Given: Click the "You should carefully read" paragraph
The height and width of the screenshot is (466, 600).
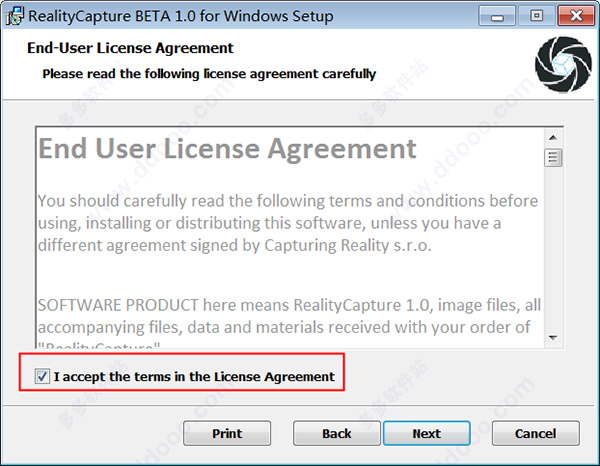Looking at the screenshot, I should (x=288, y=222).
